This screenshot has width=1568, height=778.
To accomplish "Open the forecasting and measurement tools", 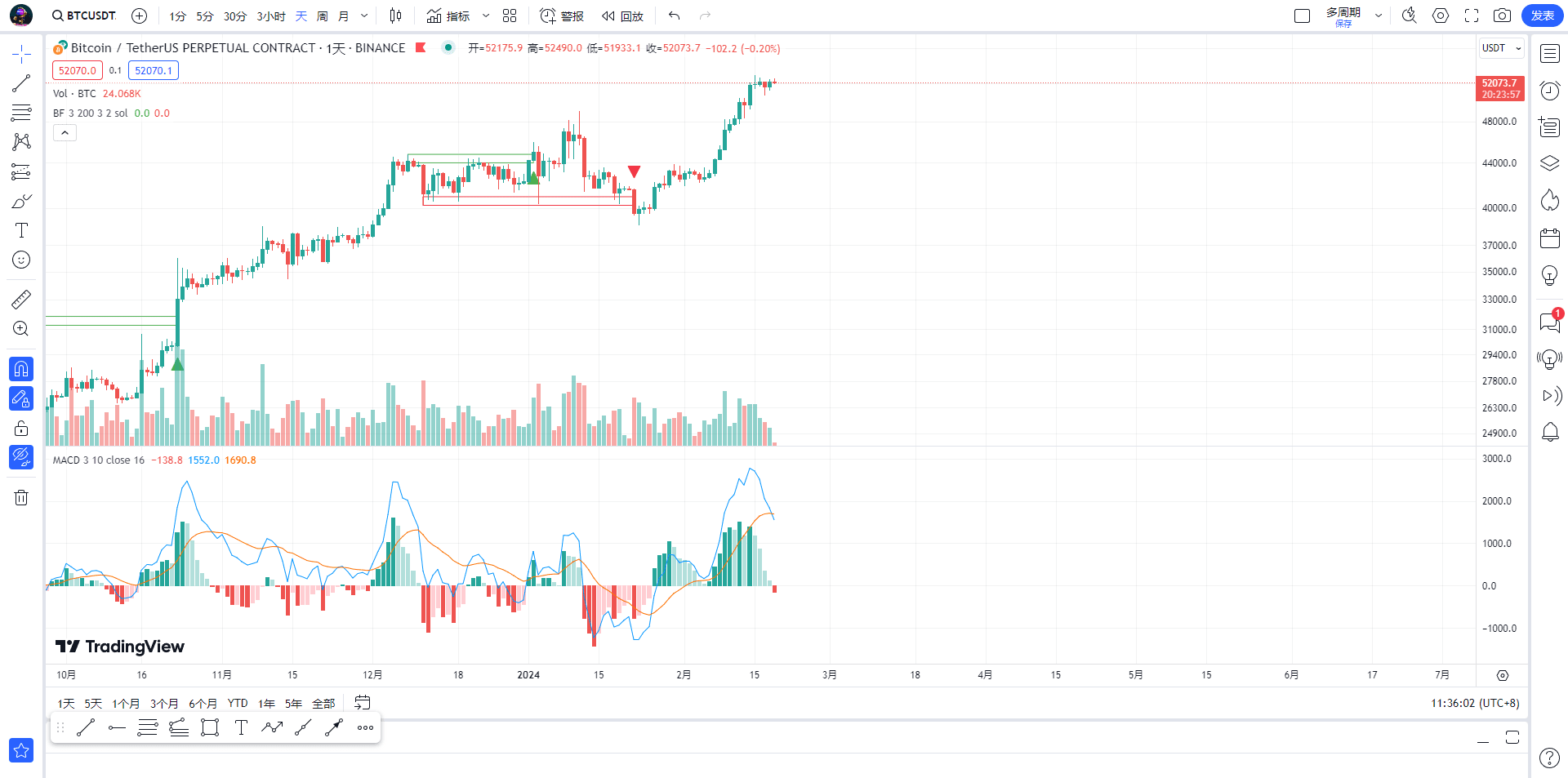I will pyautogui.click(x=21, y=171).
